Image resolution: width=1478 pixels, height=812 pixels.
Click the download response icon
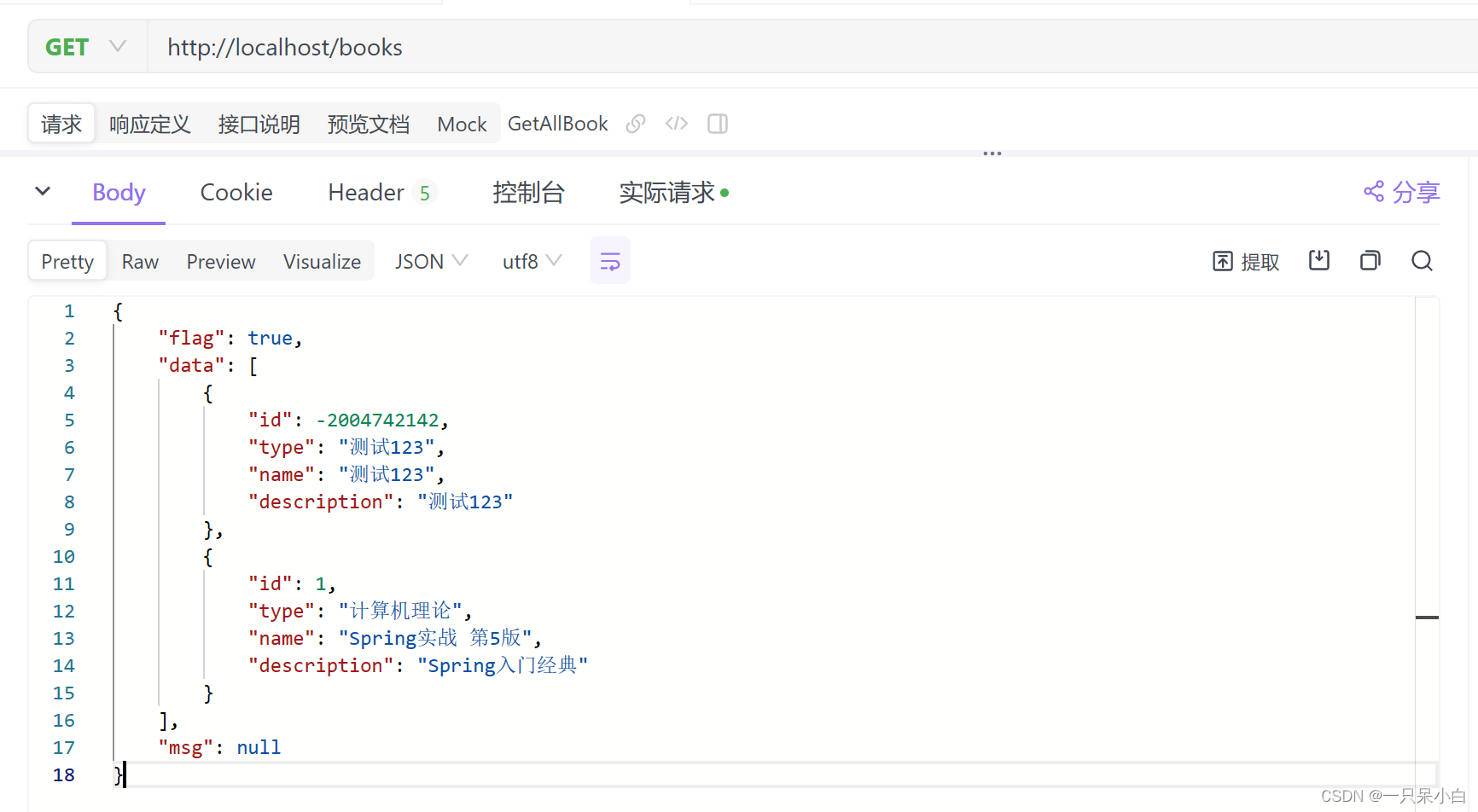coord(1318,260)
